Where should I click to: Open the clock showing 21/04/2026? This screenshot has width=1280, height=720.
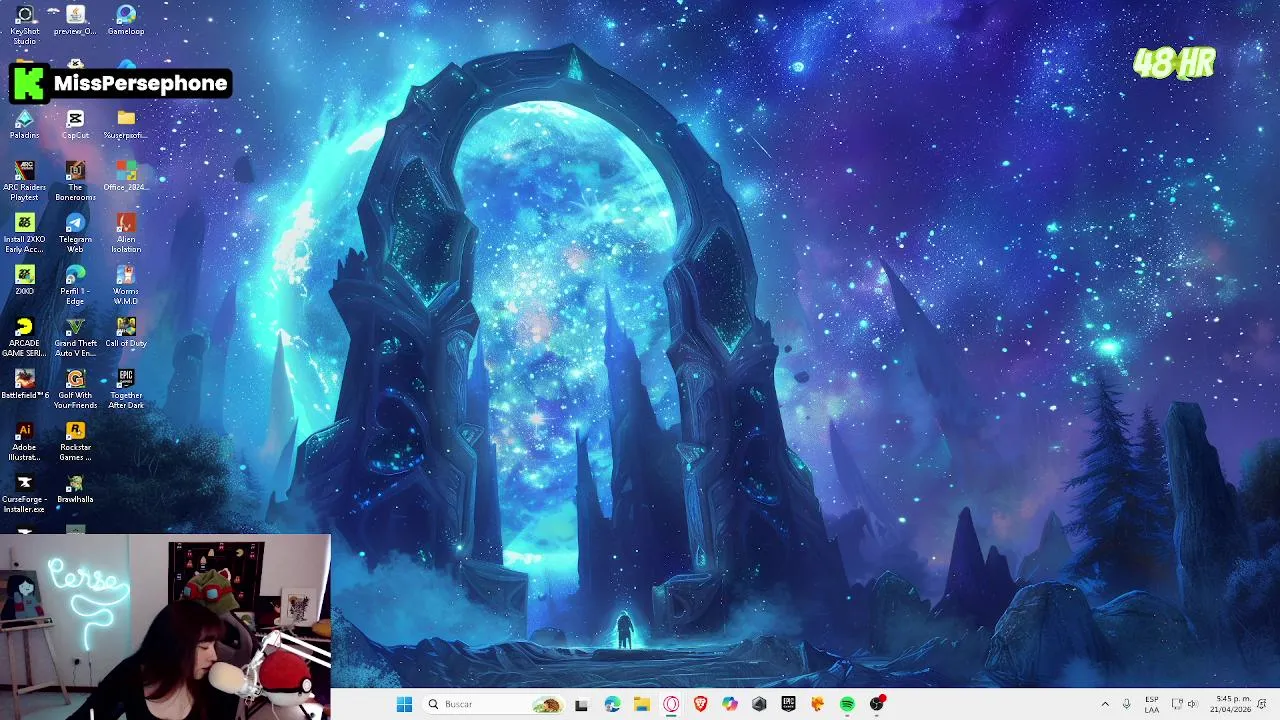[x=1230, y=704]
